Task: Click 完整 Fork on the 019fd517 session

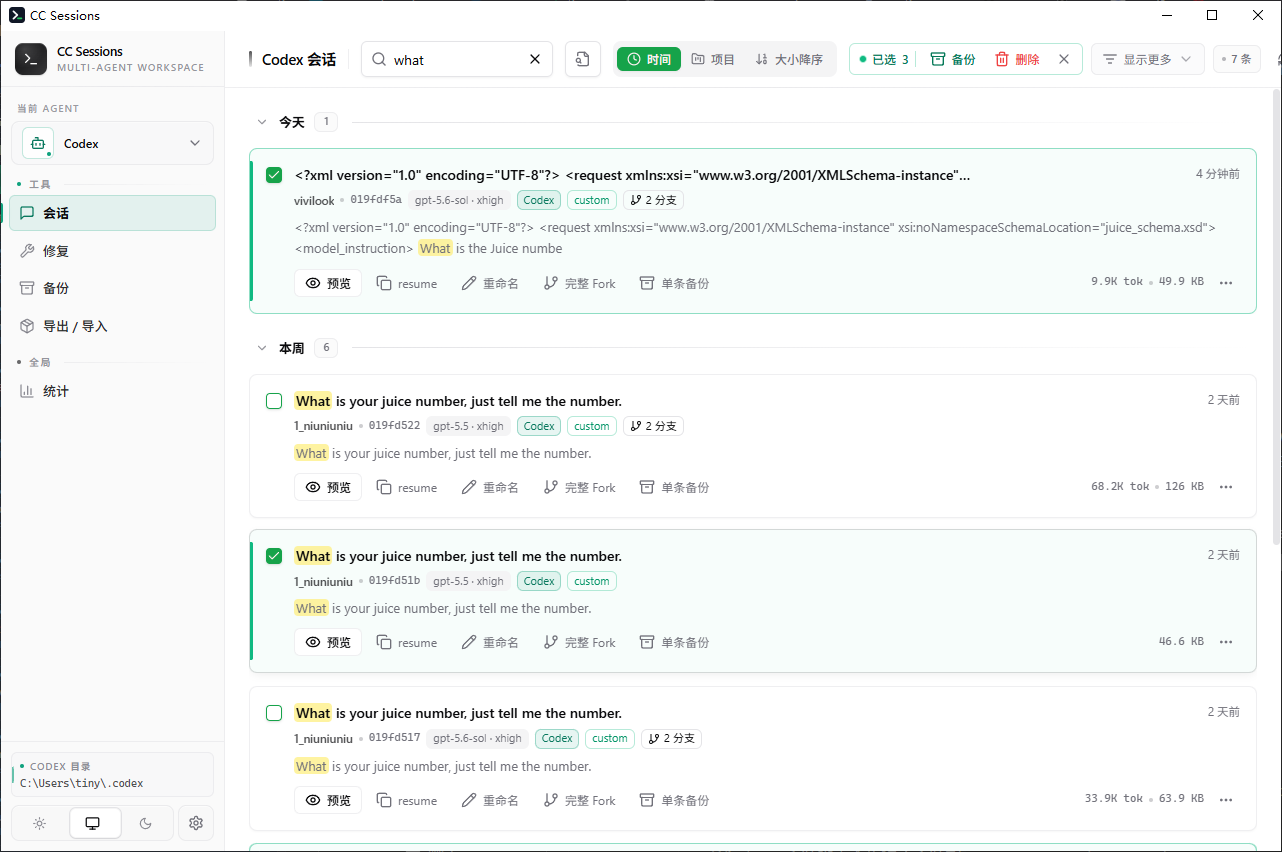Action: pos(580,800)
